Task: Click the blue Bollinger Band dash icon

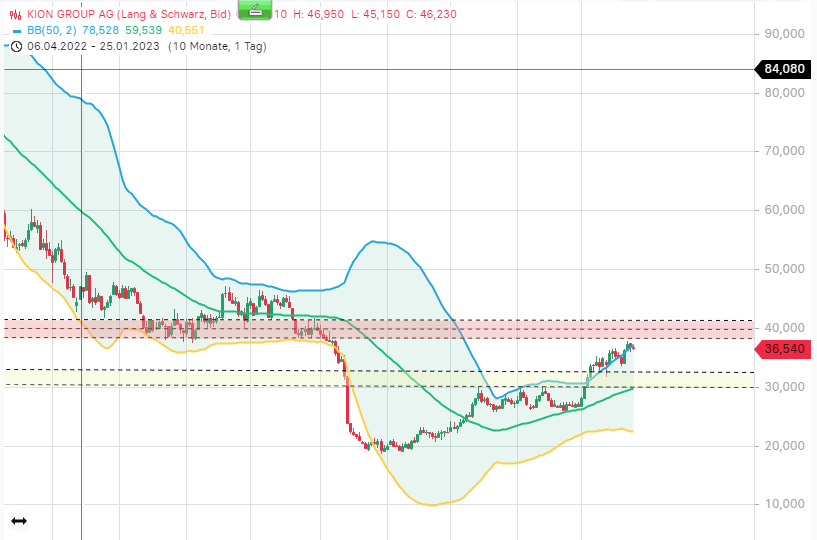Action: click(17, 31)
